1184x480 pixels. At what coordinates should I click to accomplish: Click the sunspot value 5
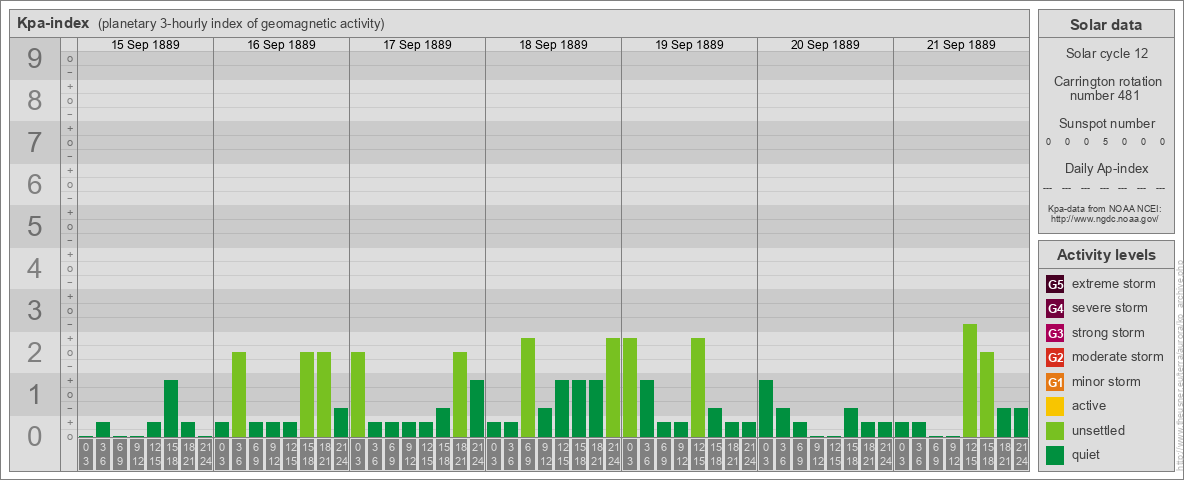pos(1105,142)
